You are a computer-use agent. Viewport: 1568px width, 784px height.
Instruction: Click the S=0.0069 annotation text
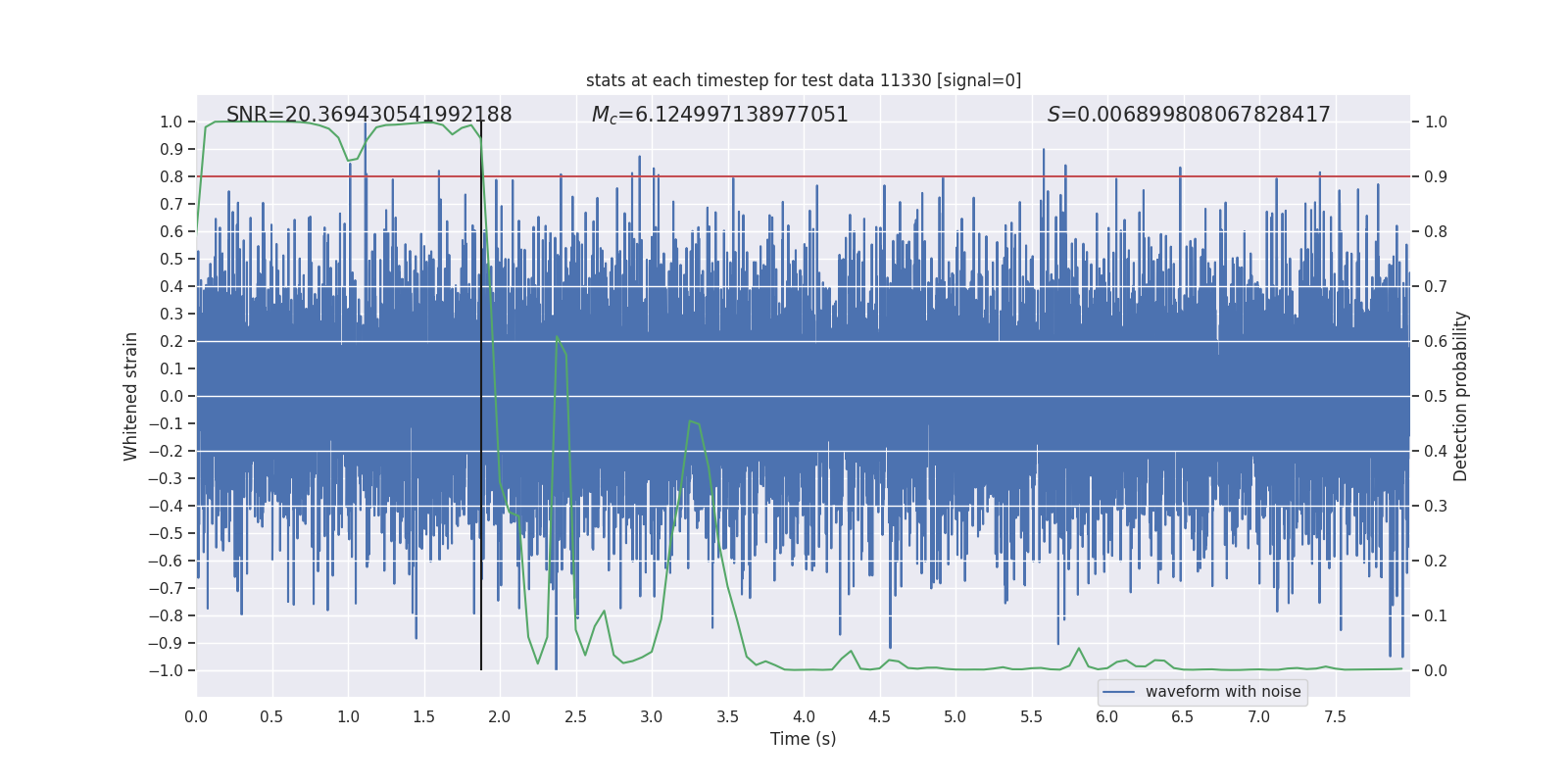(x=1189, y=115)
